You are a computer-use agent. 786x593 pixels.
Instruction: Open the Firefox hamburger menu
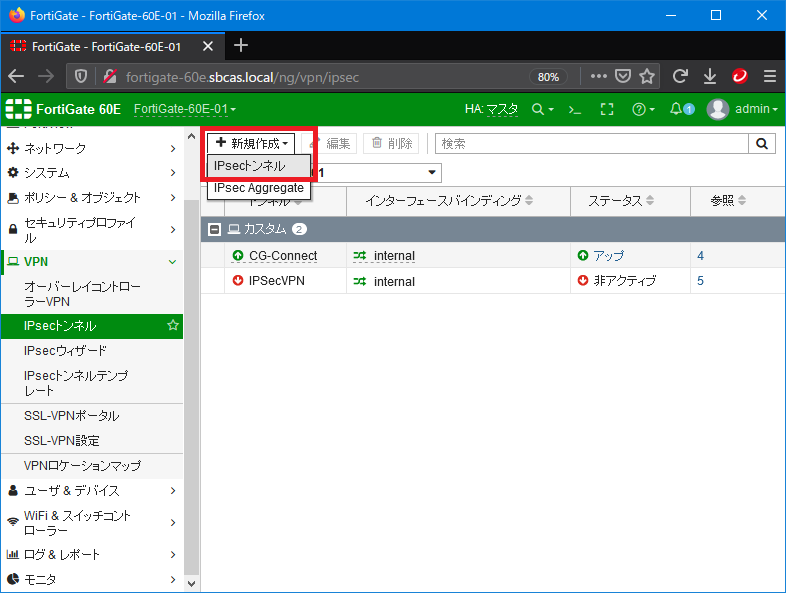tap(770, 76)
